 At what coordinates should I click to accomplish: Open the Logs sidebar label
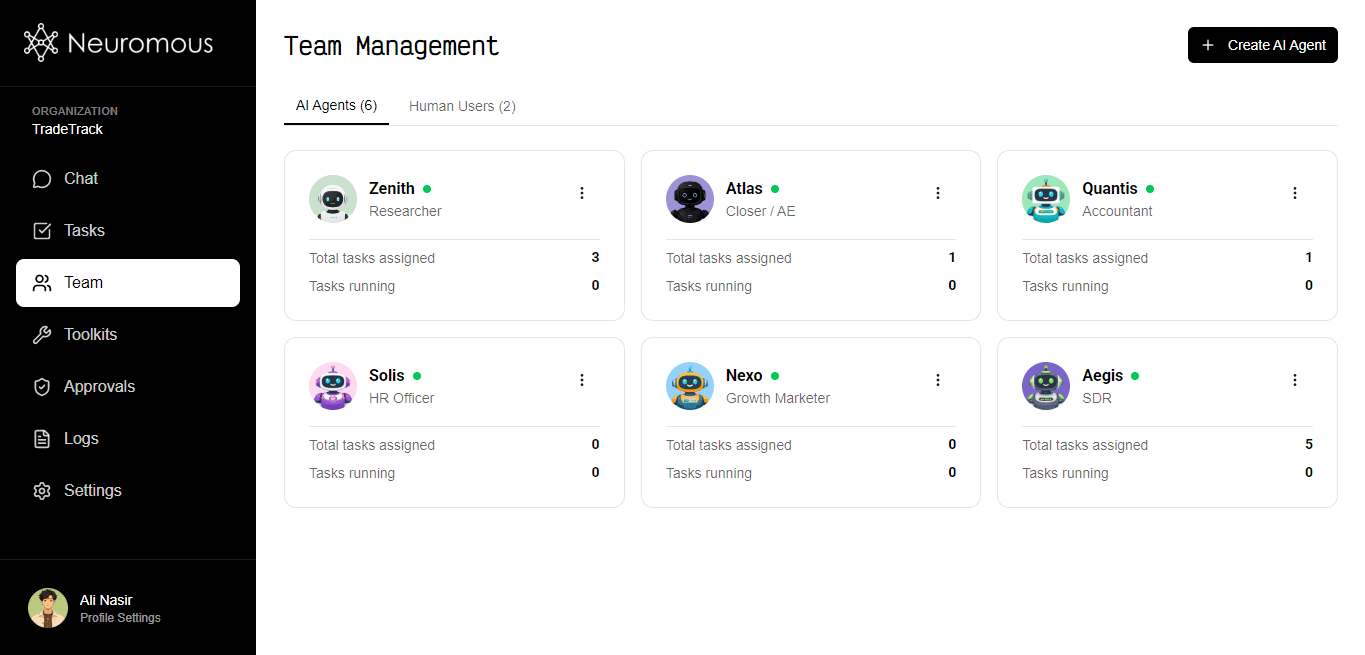pyautogui.click(x=81, y=439)
